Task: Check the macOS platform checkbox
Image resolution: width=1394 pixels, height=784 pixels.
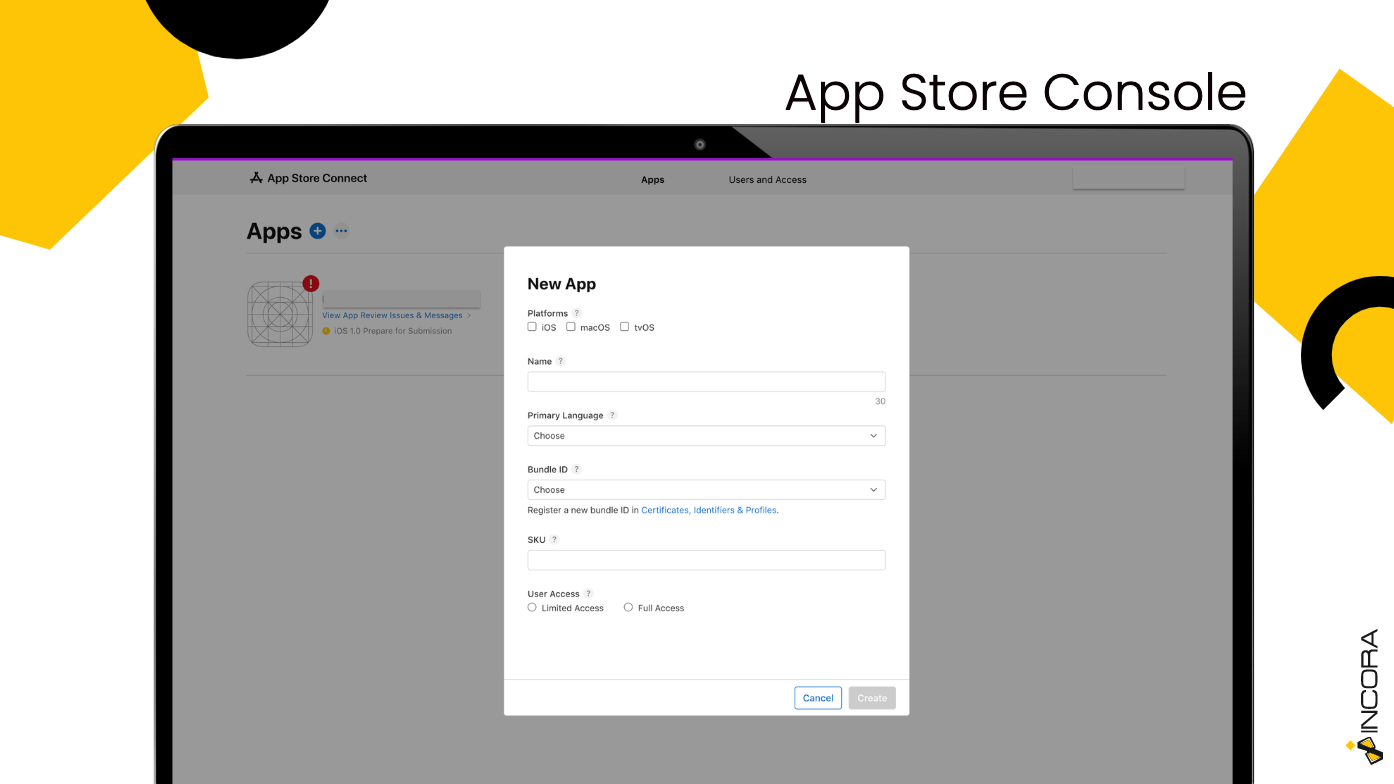Action: 571,327
